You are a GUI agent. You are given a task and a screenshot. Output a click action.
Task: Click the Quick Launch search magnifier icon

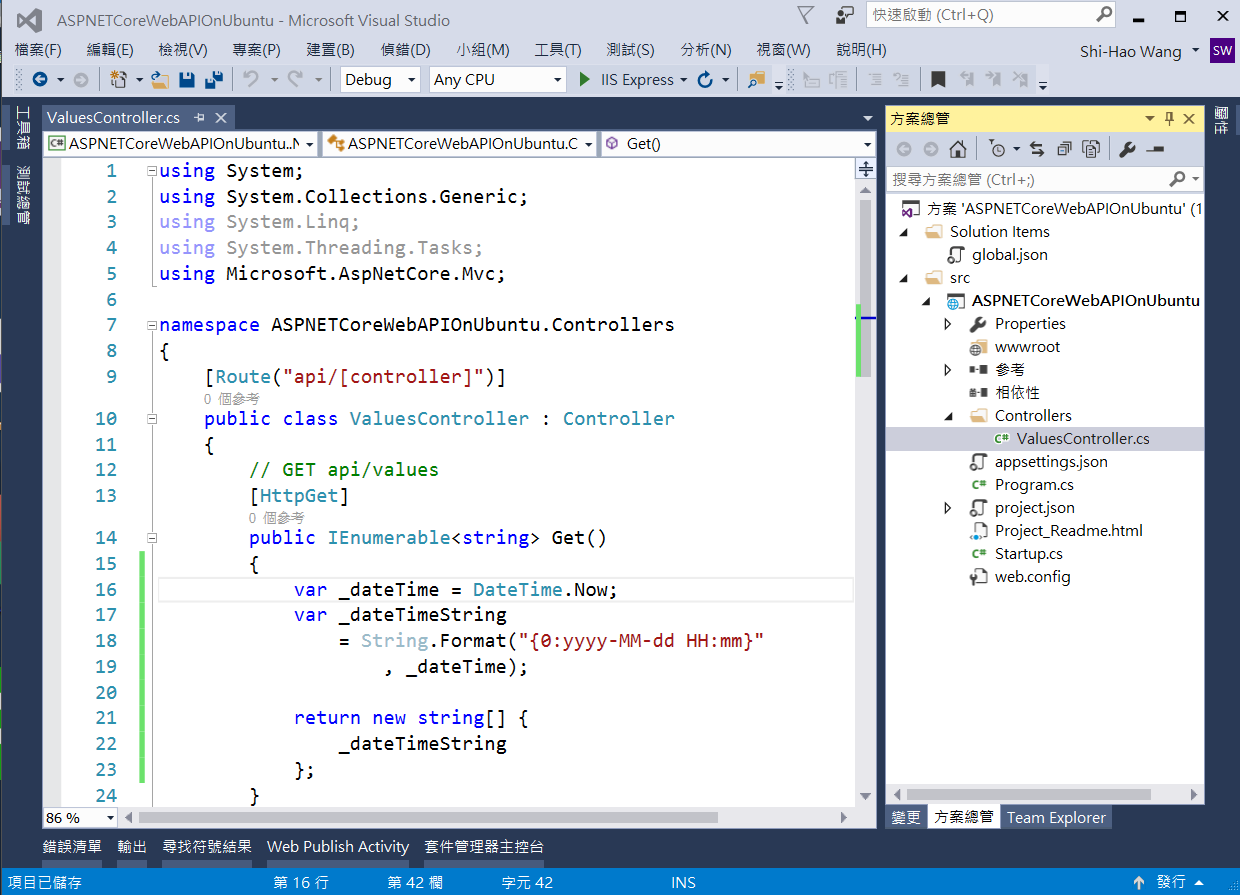point(1104,15)
